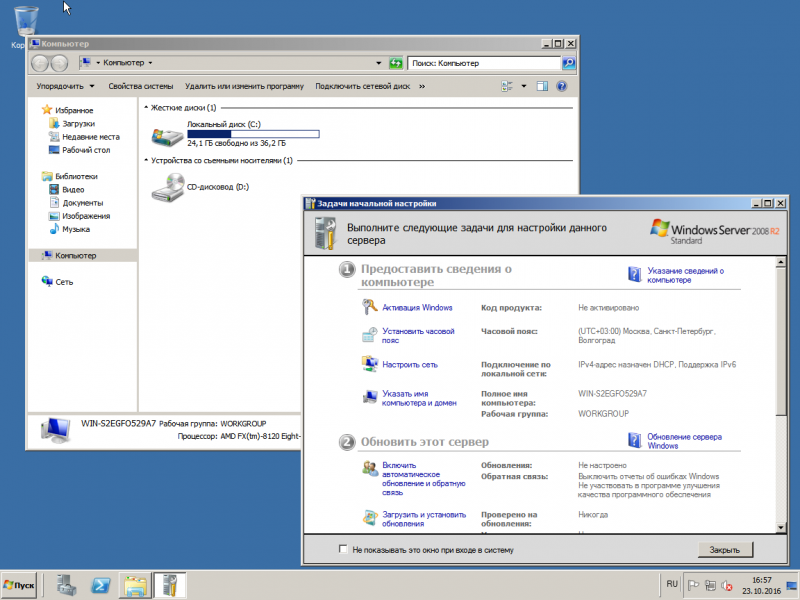Image resolution: width=800 pixels, height=600 pixels.
Task: Click Включить автоматическое обновление и обратную связь
Action: pos(423,479)
